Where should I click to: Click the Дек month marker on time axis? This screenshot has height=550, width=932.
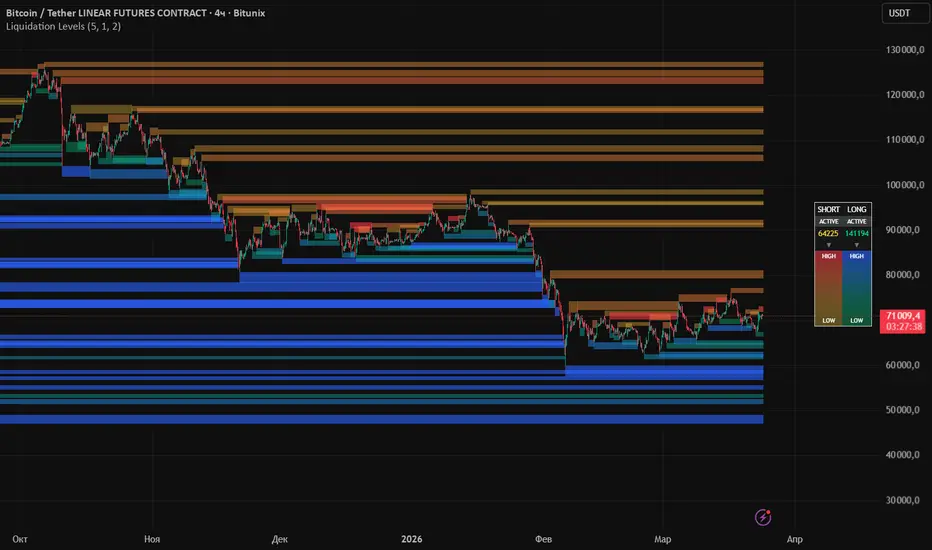click(279, 539)
